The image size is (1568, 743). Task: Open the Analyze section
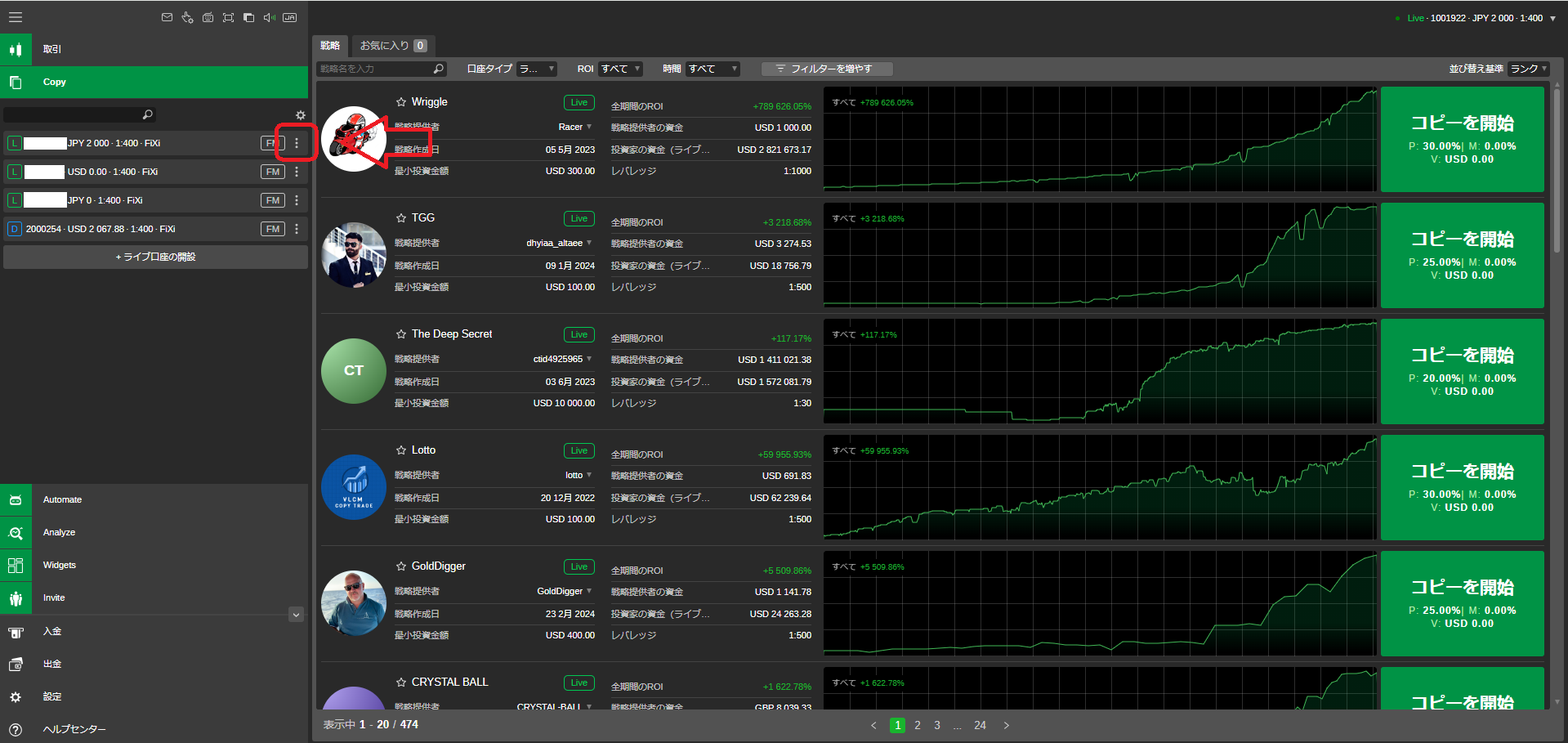click(154, 532)
